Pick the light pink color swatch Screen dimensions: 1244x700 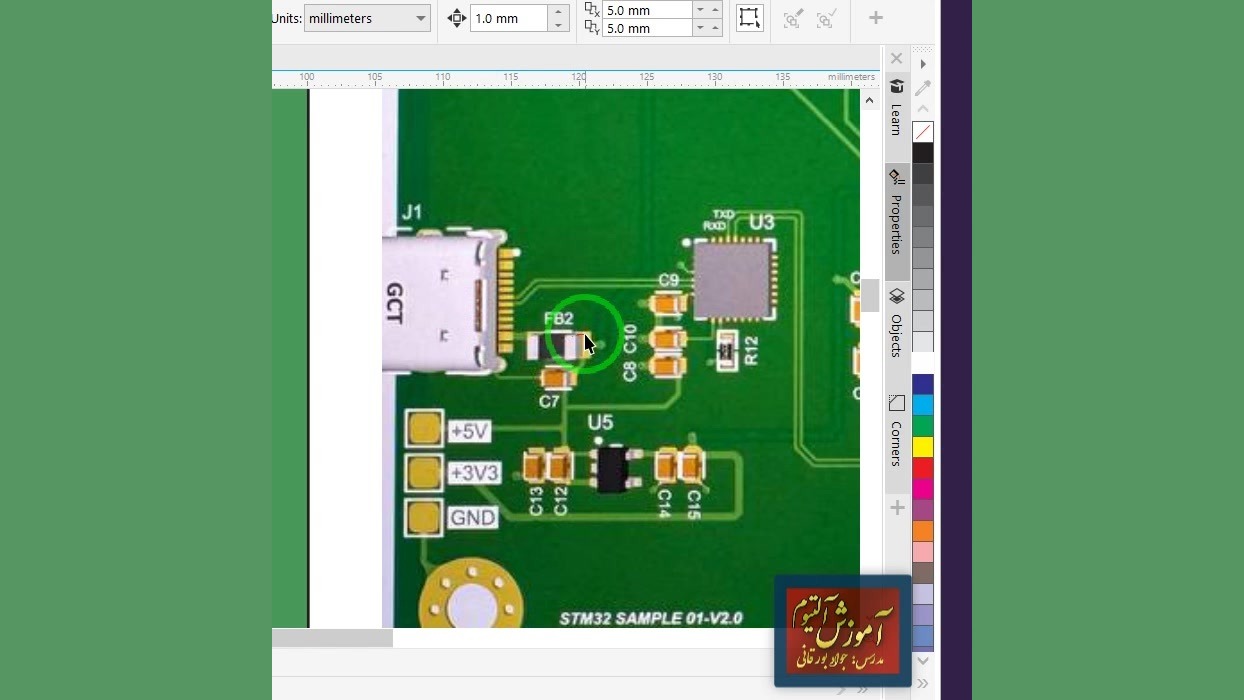pos(923,552)
